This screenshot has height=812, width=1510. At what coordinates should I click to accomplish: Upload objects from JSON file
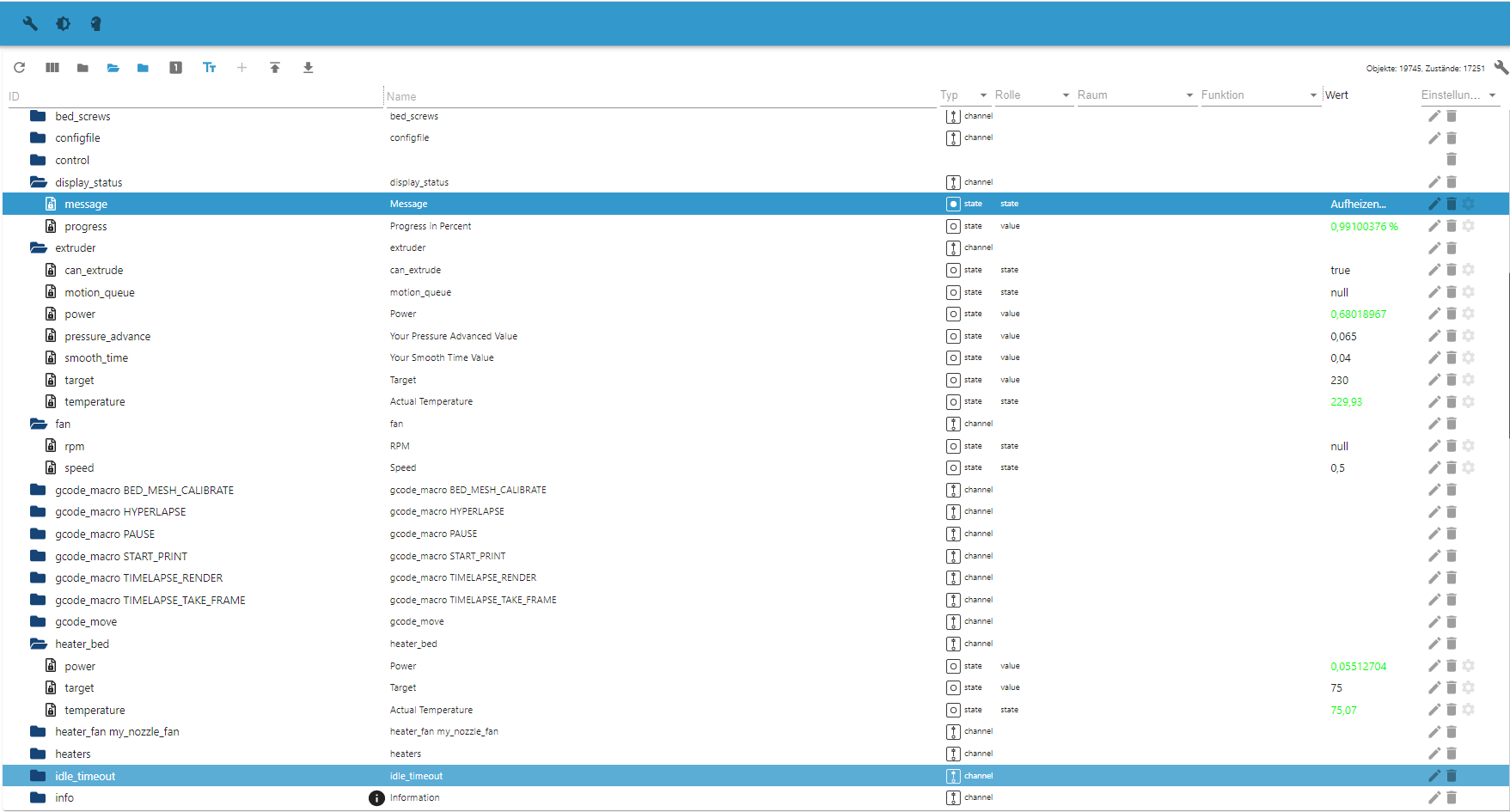(x=275, y=68)
